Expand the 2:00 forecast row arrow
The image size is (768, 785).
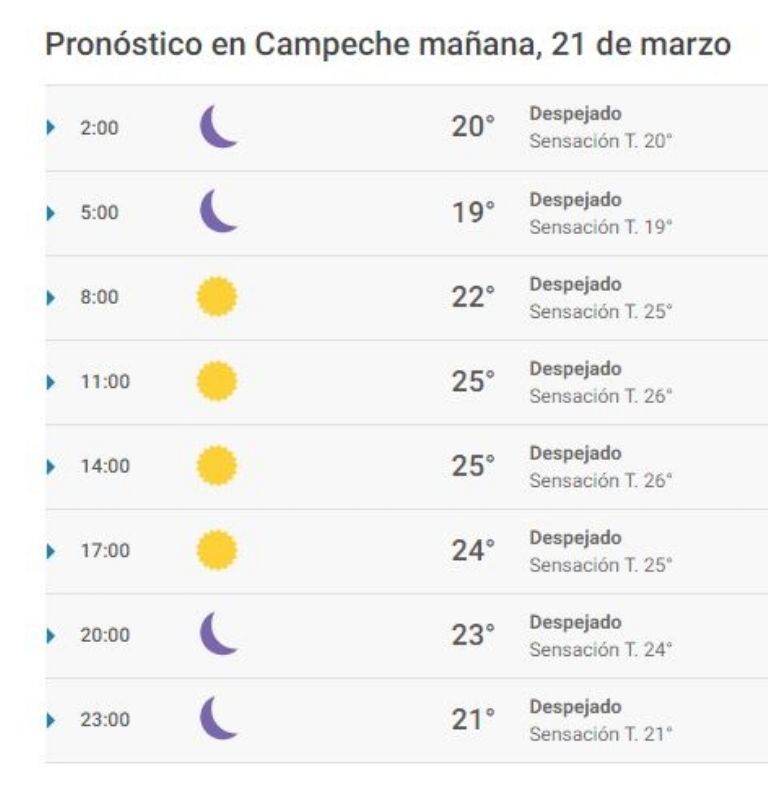[x=51, y=128]
